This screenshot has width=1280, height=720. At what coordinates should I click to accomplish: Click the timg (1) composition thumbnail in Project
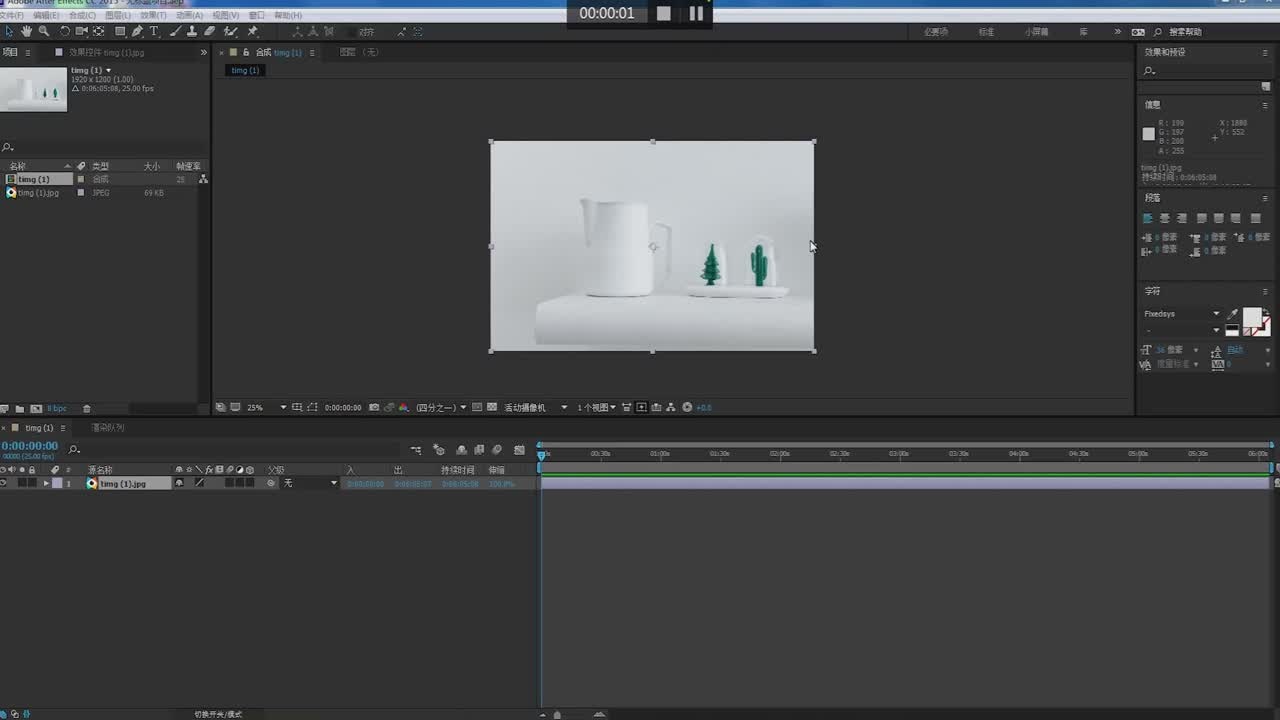34,89
